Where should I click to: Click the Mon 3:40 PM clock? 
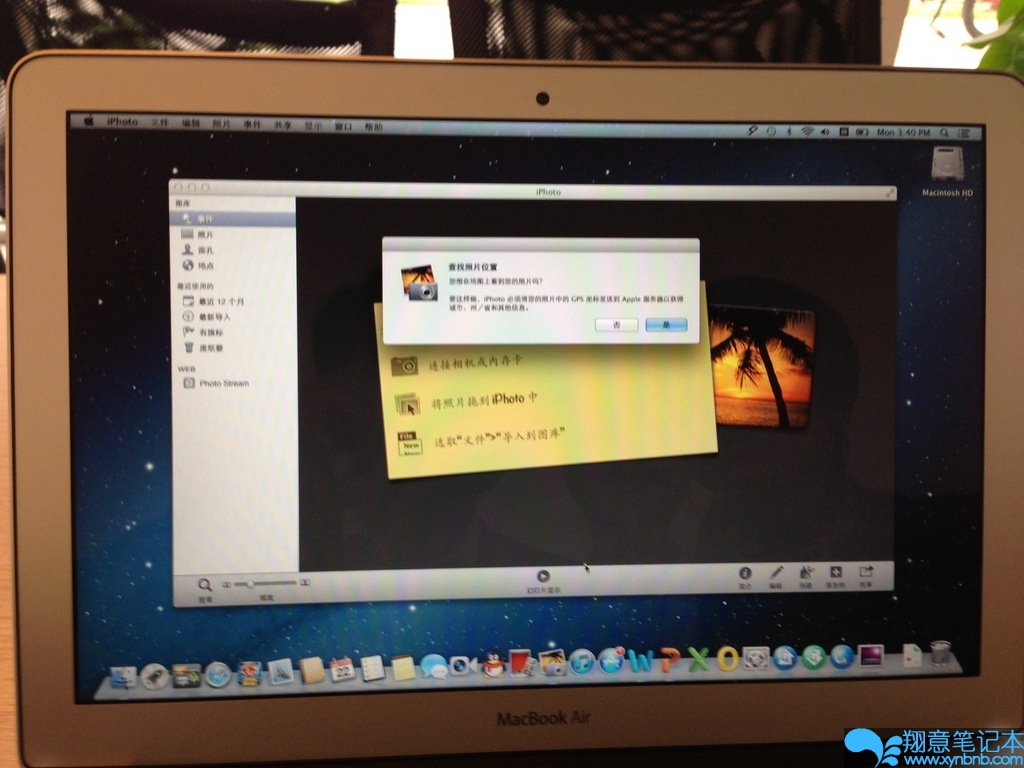pyautogui.click(x=903, y=132)
